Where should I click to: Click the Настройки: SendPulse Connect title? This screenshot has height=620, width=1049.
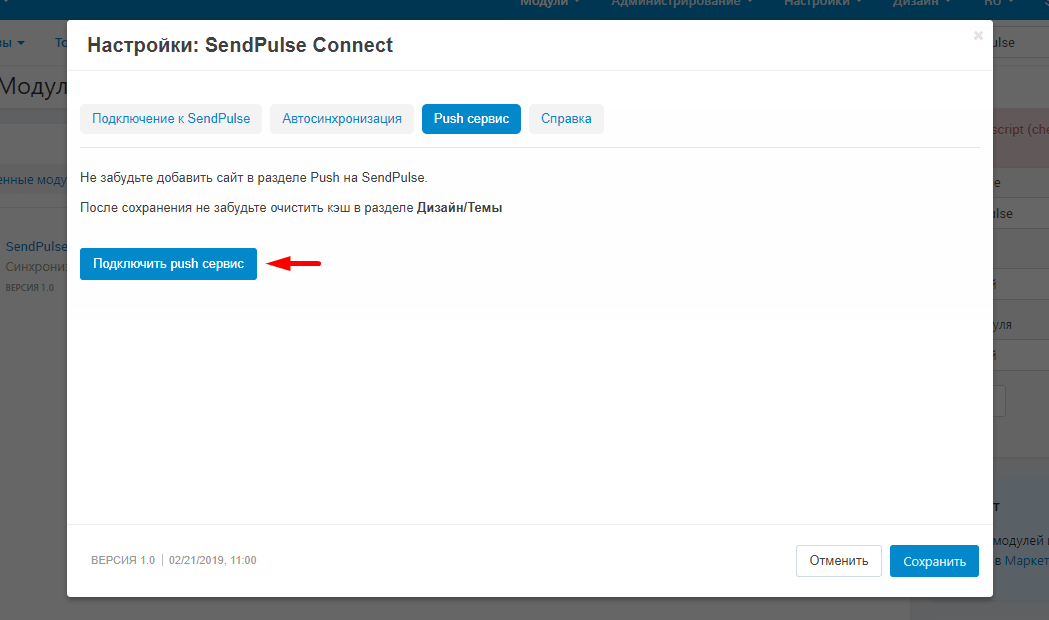[x=240, y=45]
